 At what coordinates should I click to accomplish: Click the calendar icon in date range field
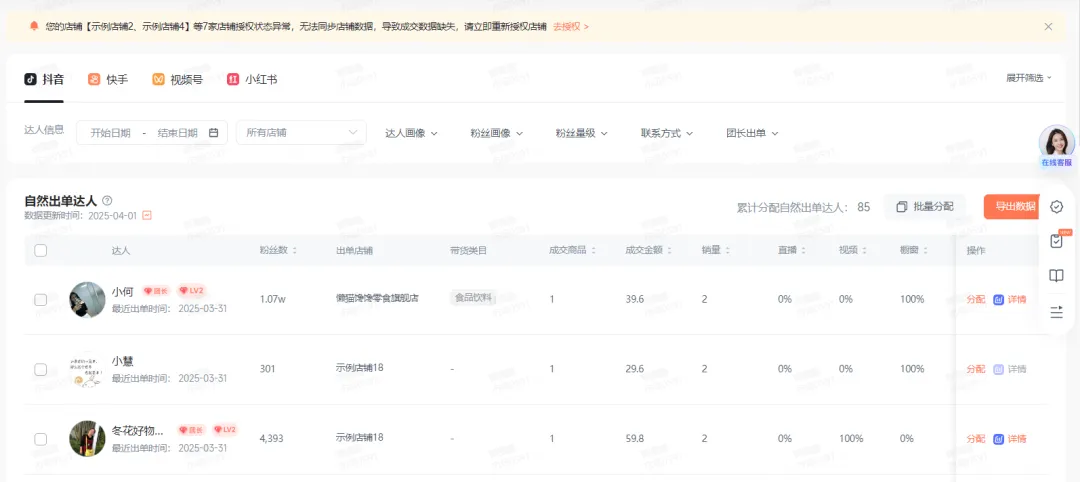coord(213,133)
